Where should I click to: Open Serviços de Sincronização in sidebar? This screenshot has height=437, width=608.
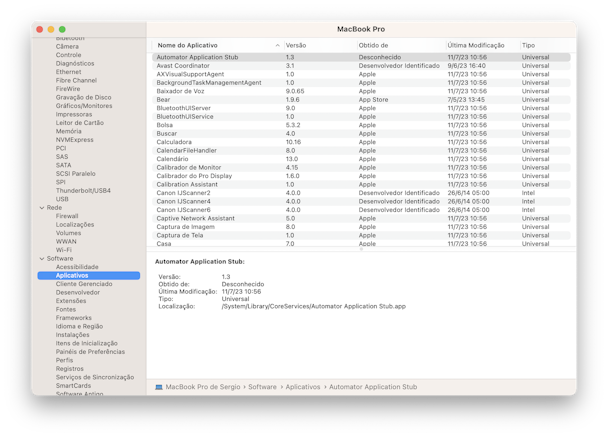tap(95, 378)
